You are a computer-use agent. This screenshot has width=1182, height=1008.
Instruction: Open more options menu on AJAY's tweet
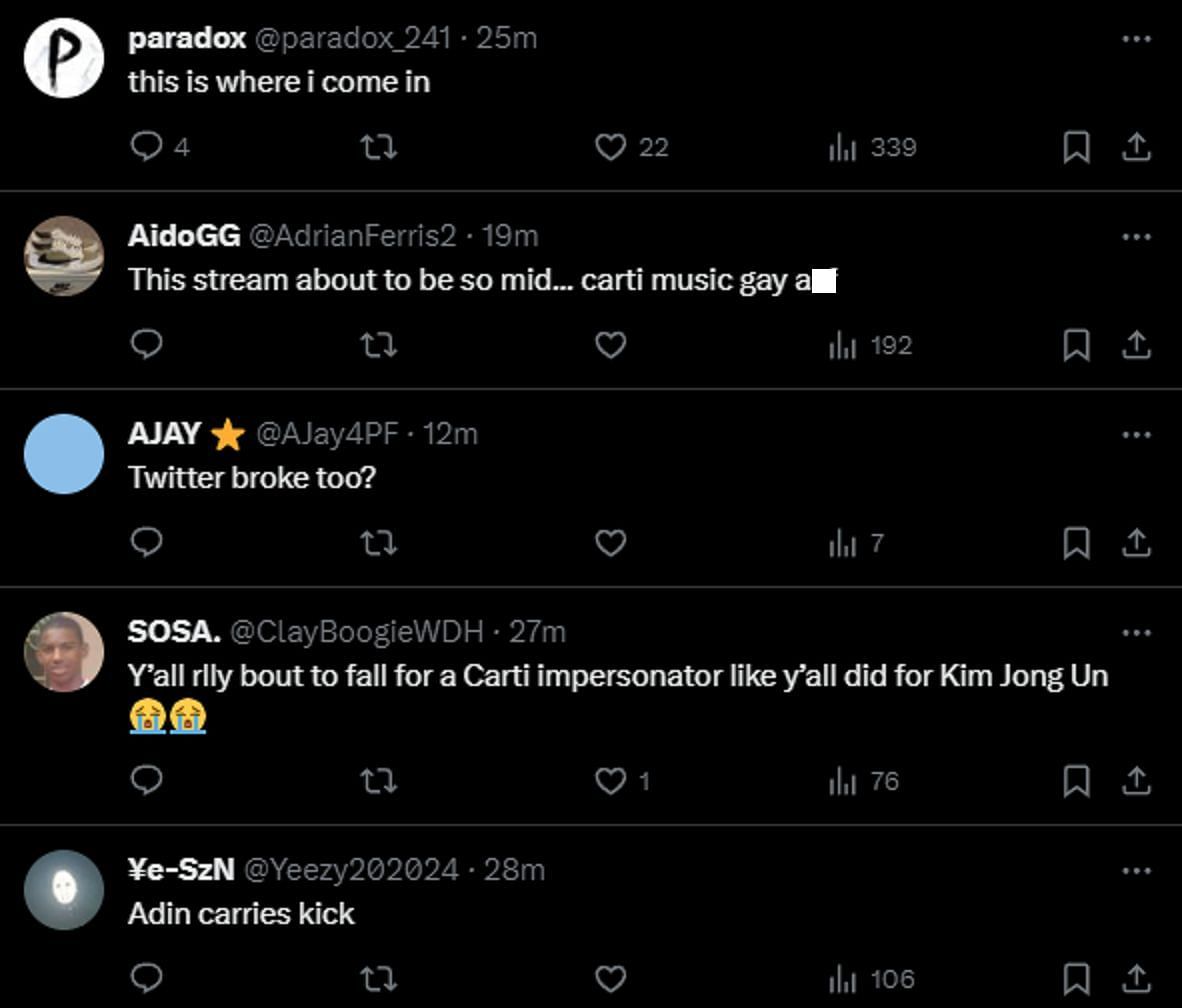[x=1136, y=434]
